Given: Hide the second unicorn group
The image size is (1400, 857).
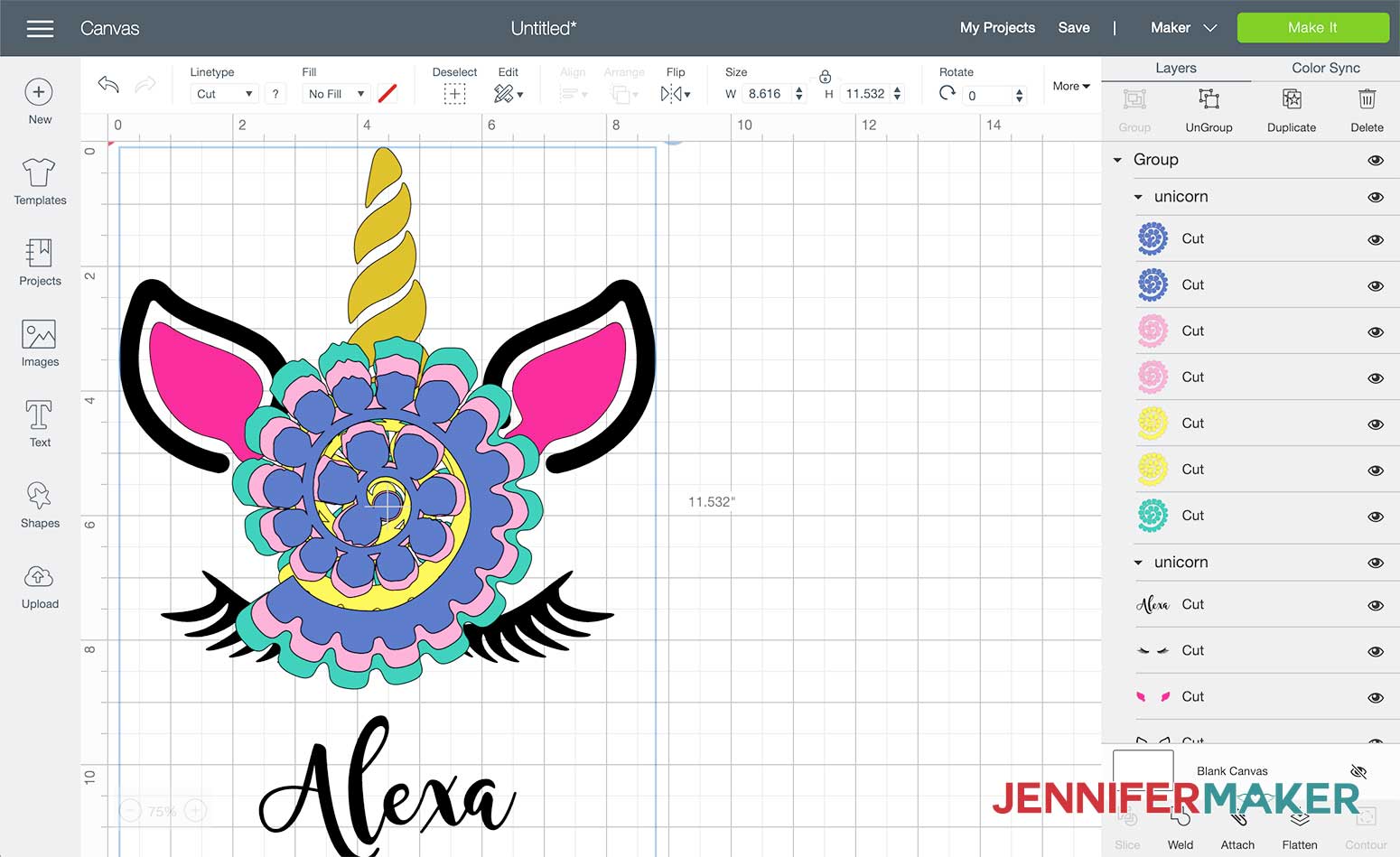Looking at the screenshot, I should [x=1376, y=563].
